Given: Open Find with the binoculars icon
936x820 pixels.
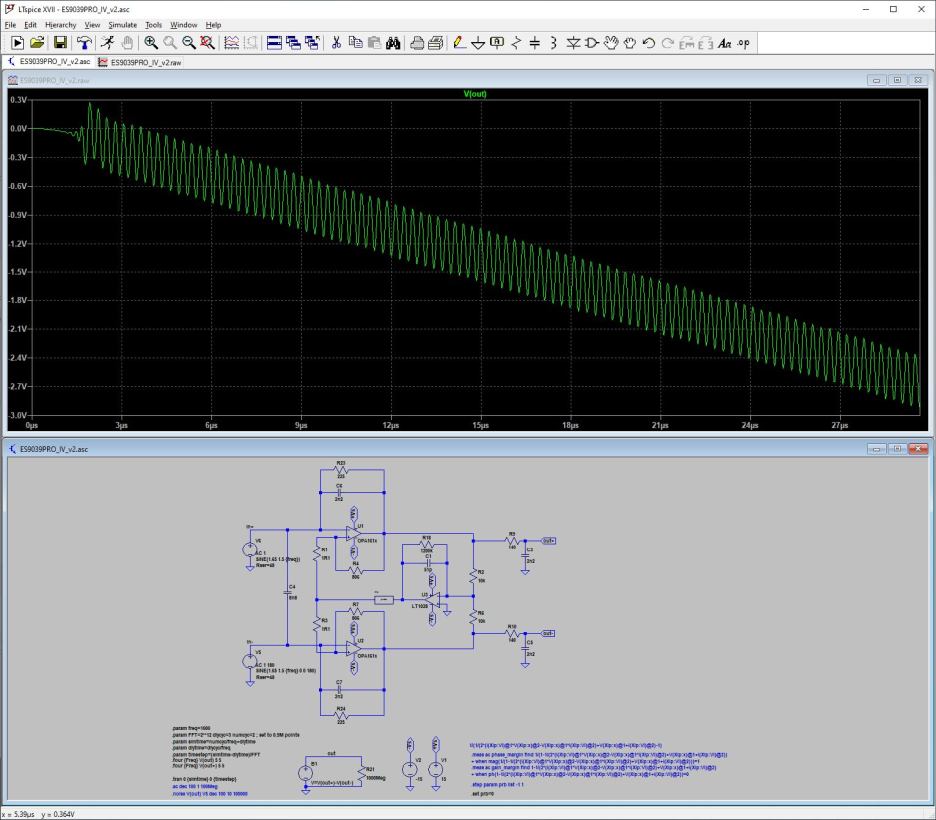Looking at the screenshot, I should pyautogui.click(x=393, y=43).
